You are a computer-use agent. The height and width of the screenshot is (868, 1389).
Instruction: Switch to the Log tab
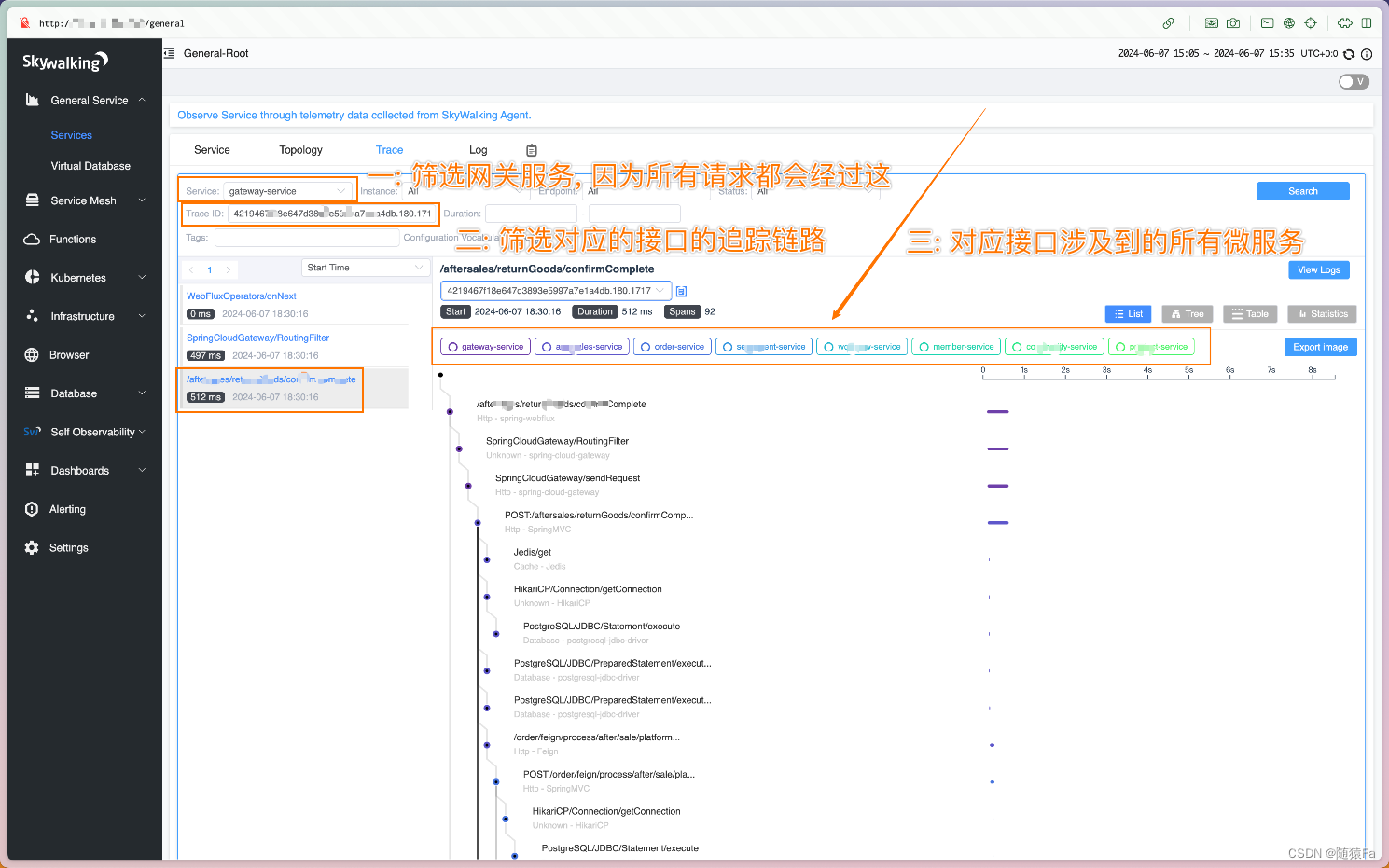coord(478,150)
